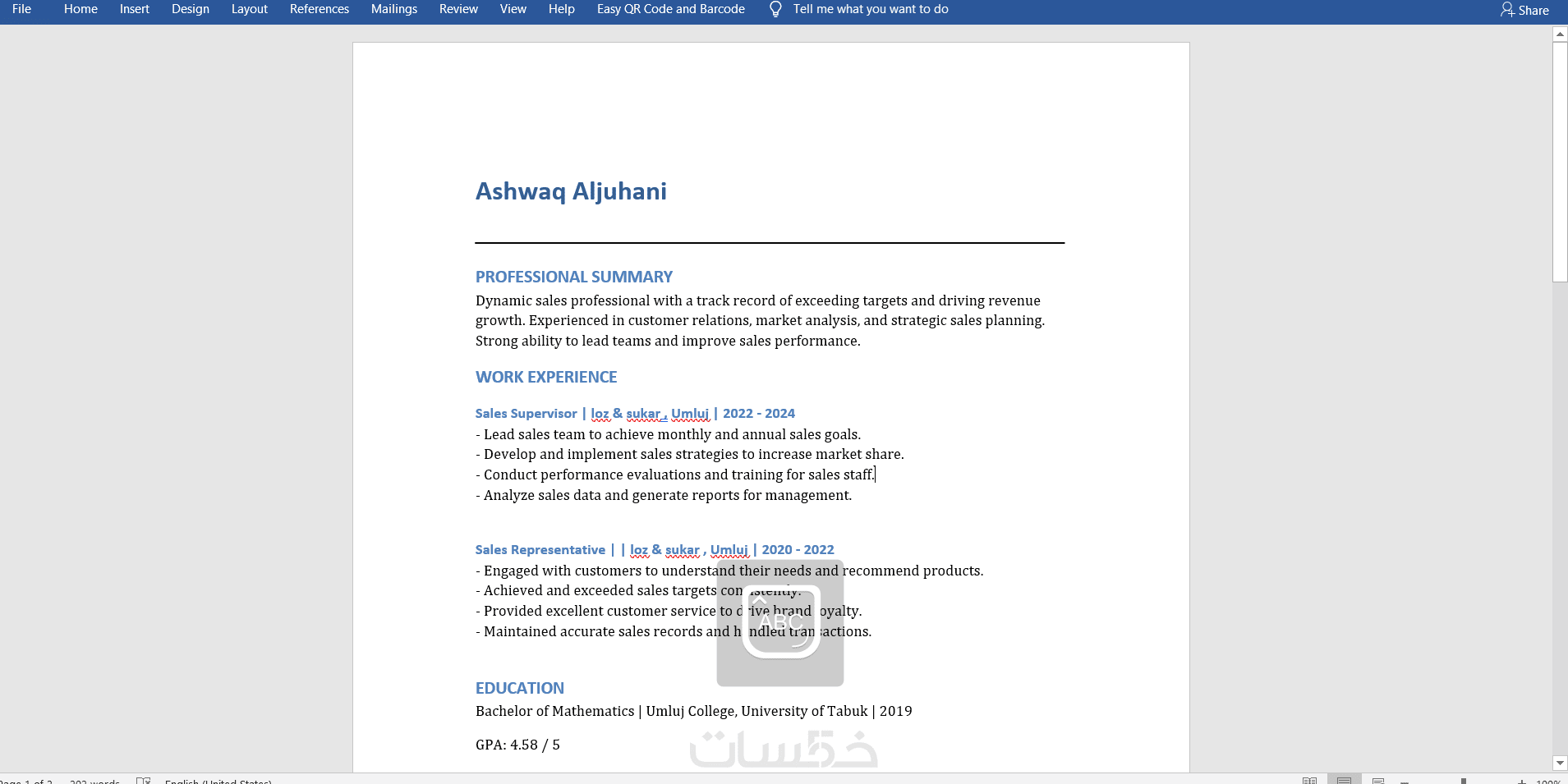Click the 'Sales Supervisor' job title line
Viewport: 1568px width, 784px height.
click(x=635, y=414)
